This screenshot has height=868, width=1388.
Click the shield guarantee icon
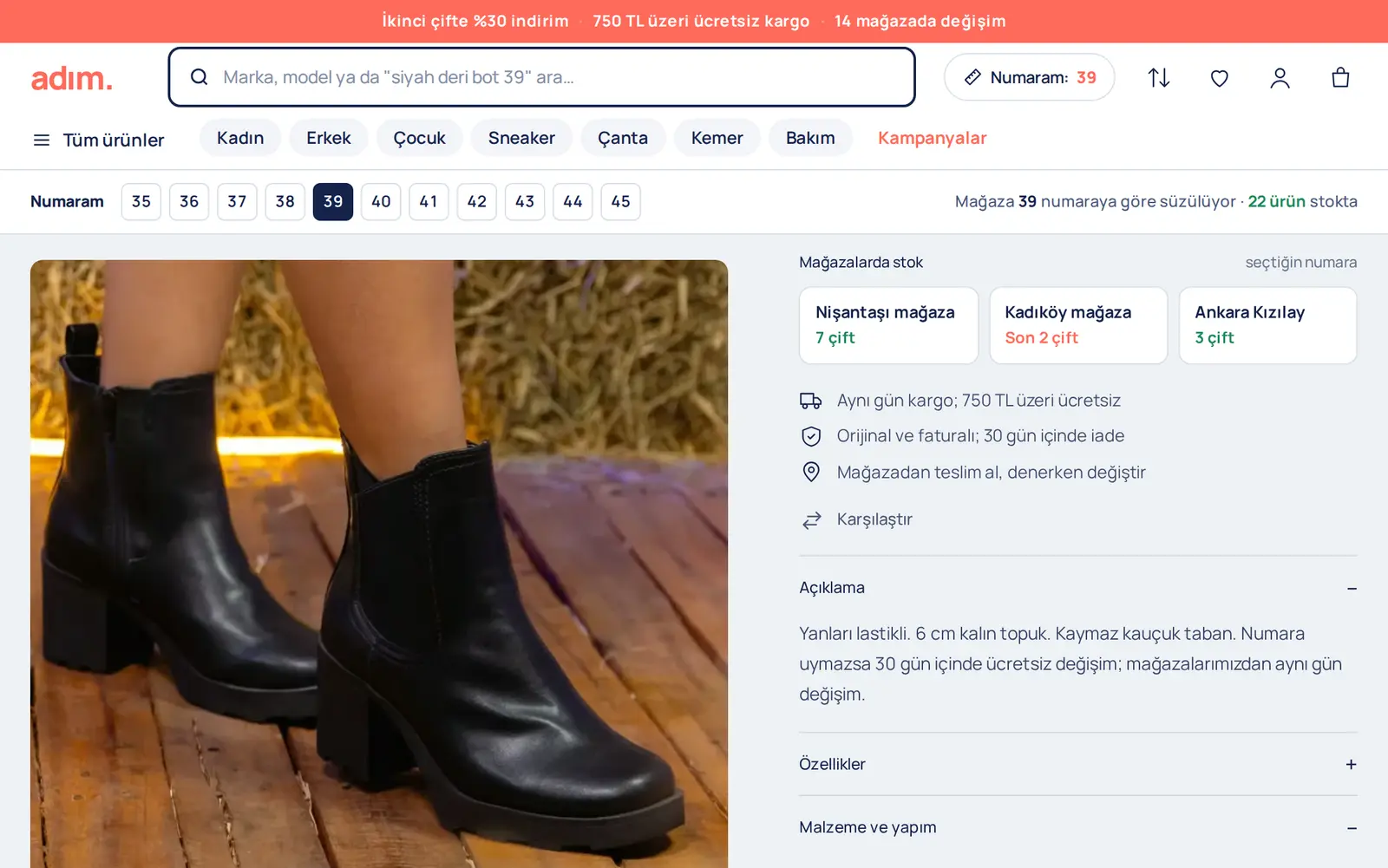pos(810,436)
